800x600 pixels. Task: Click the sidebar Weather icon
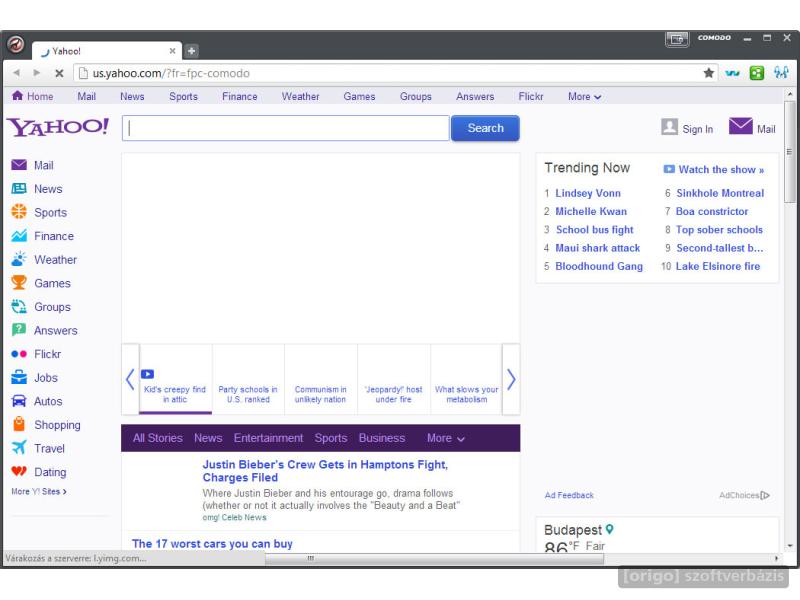(19, 259)
